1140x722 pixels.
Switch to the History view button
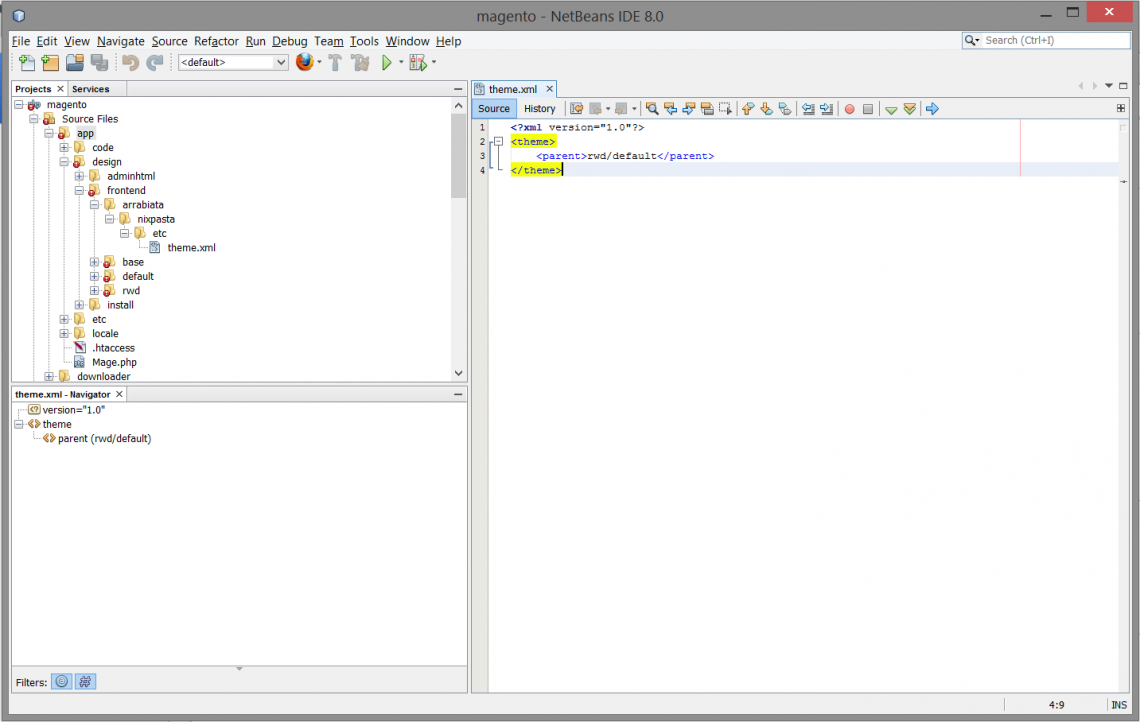[x=539, y=109]
